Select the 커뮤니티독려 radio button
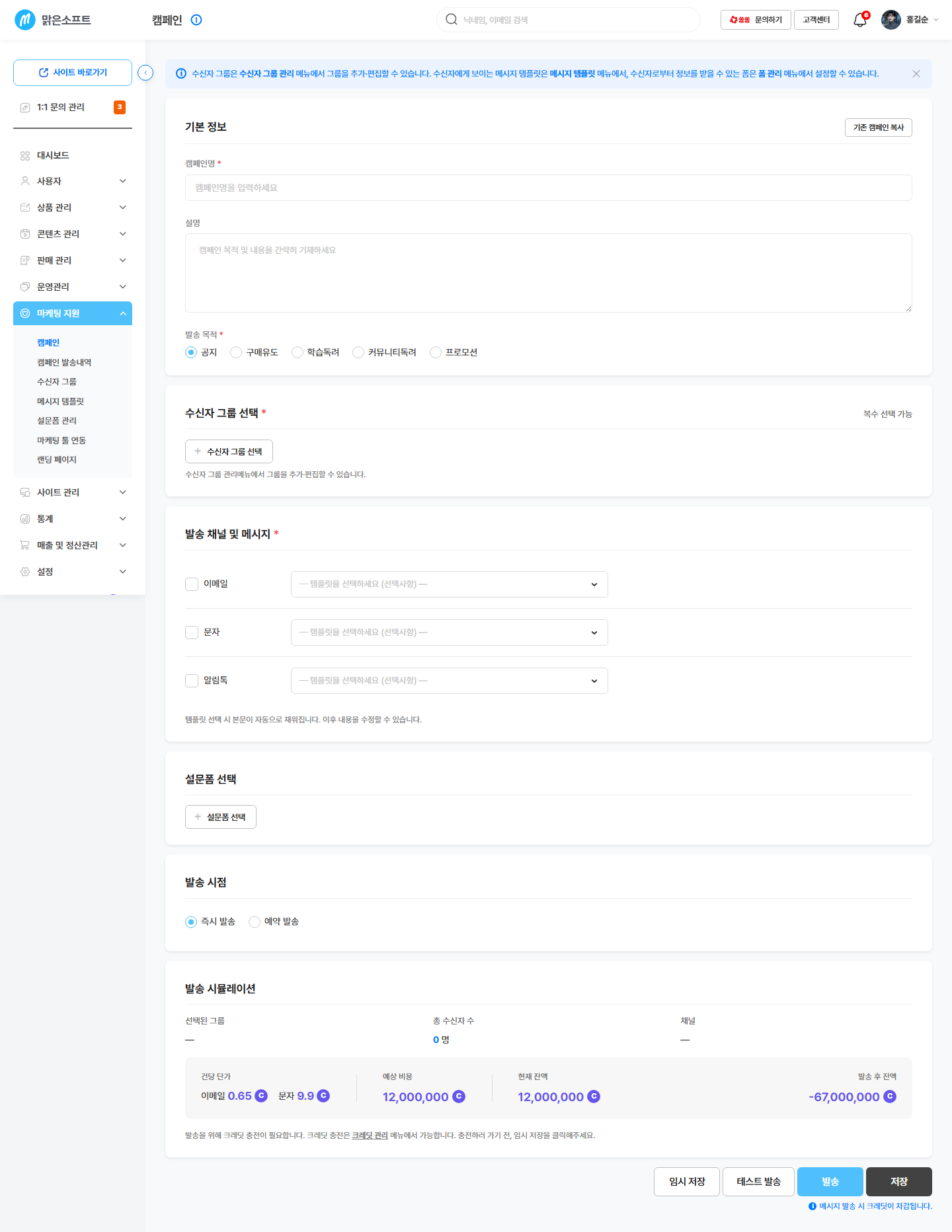This screenshot has height=1232, width=952. 358,352
